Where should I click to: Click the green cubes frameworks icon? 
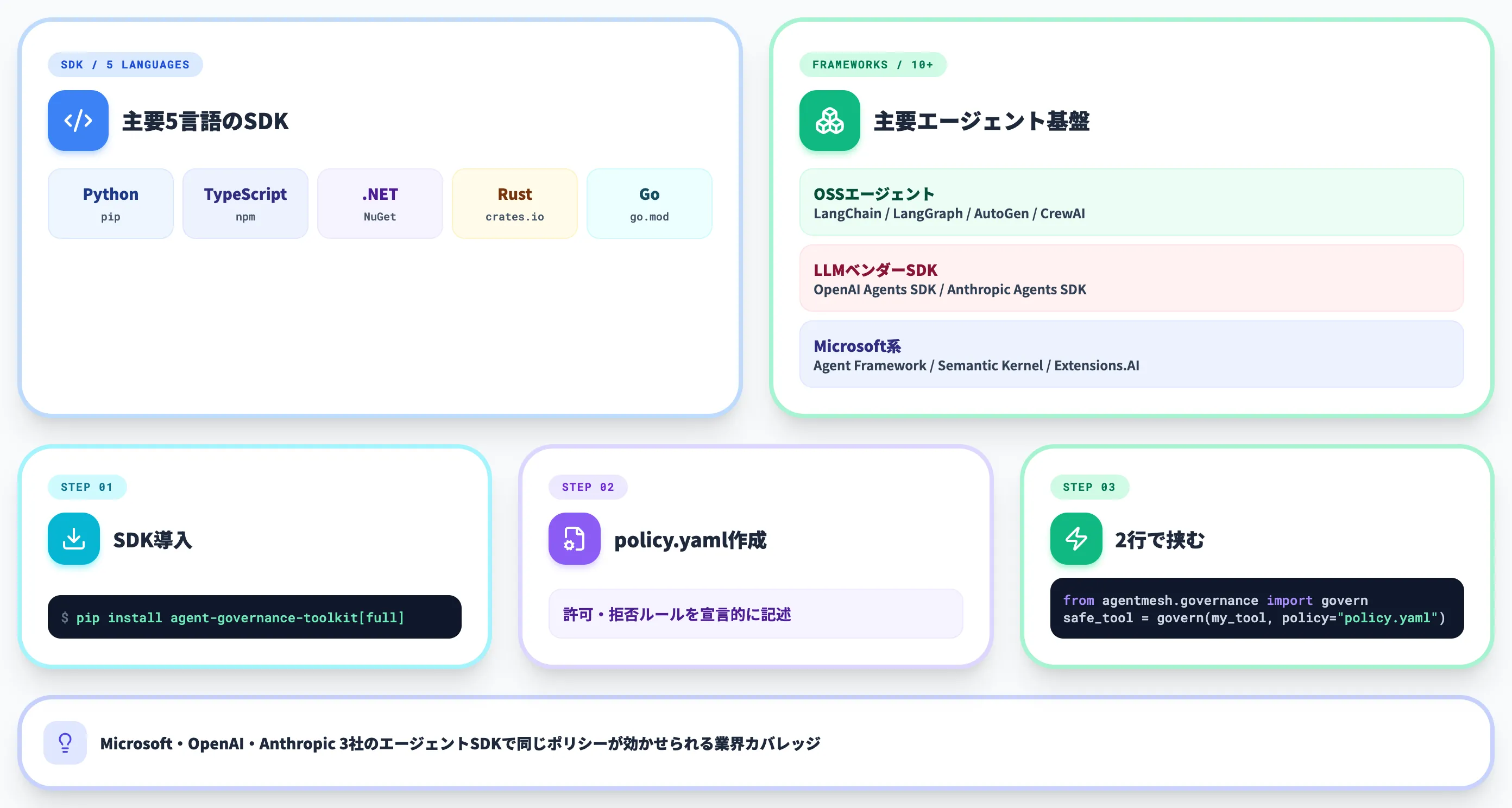[x=829, y=121]
